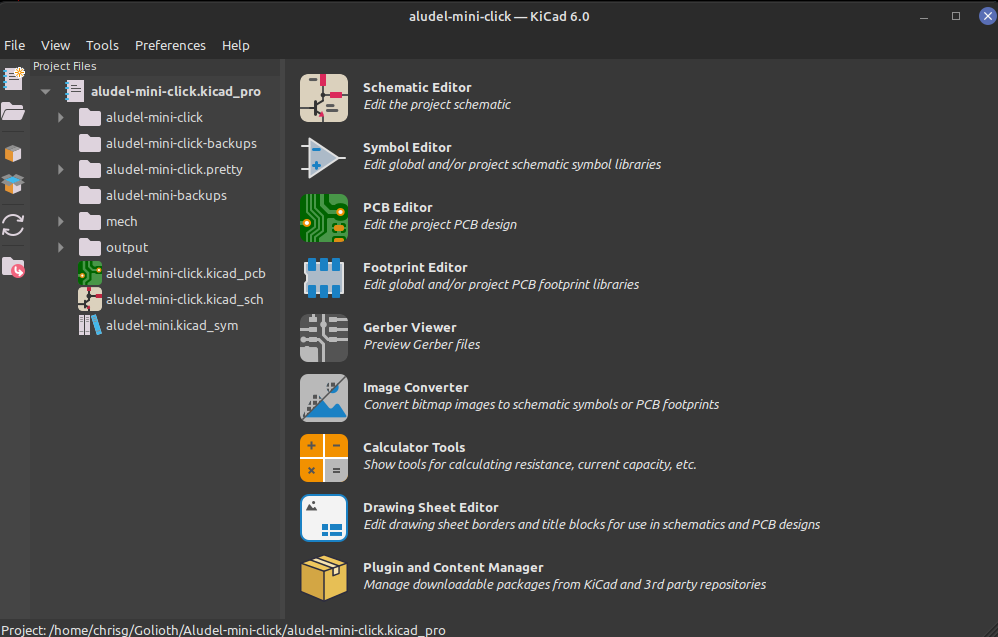Launch the Schematic Editor icon
Viewport: 998px width, 637px height.
pos(324,98)
